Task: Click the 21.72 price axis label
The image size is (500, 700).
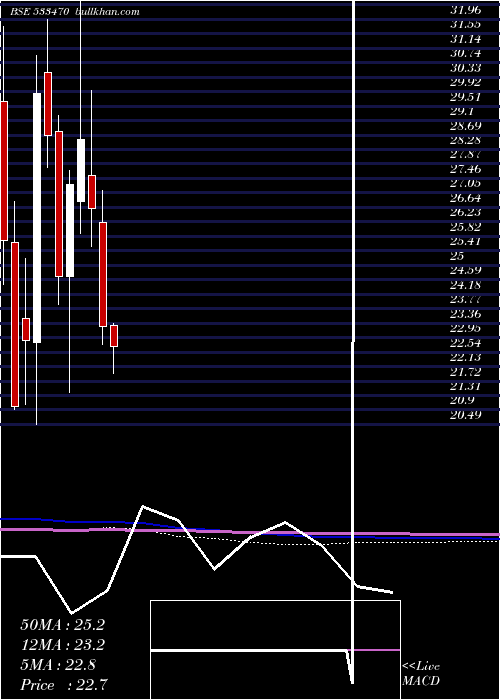Action: click(465, 372)
